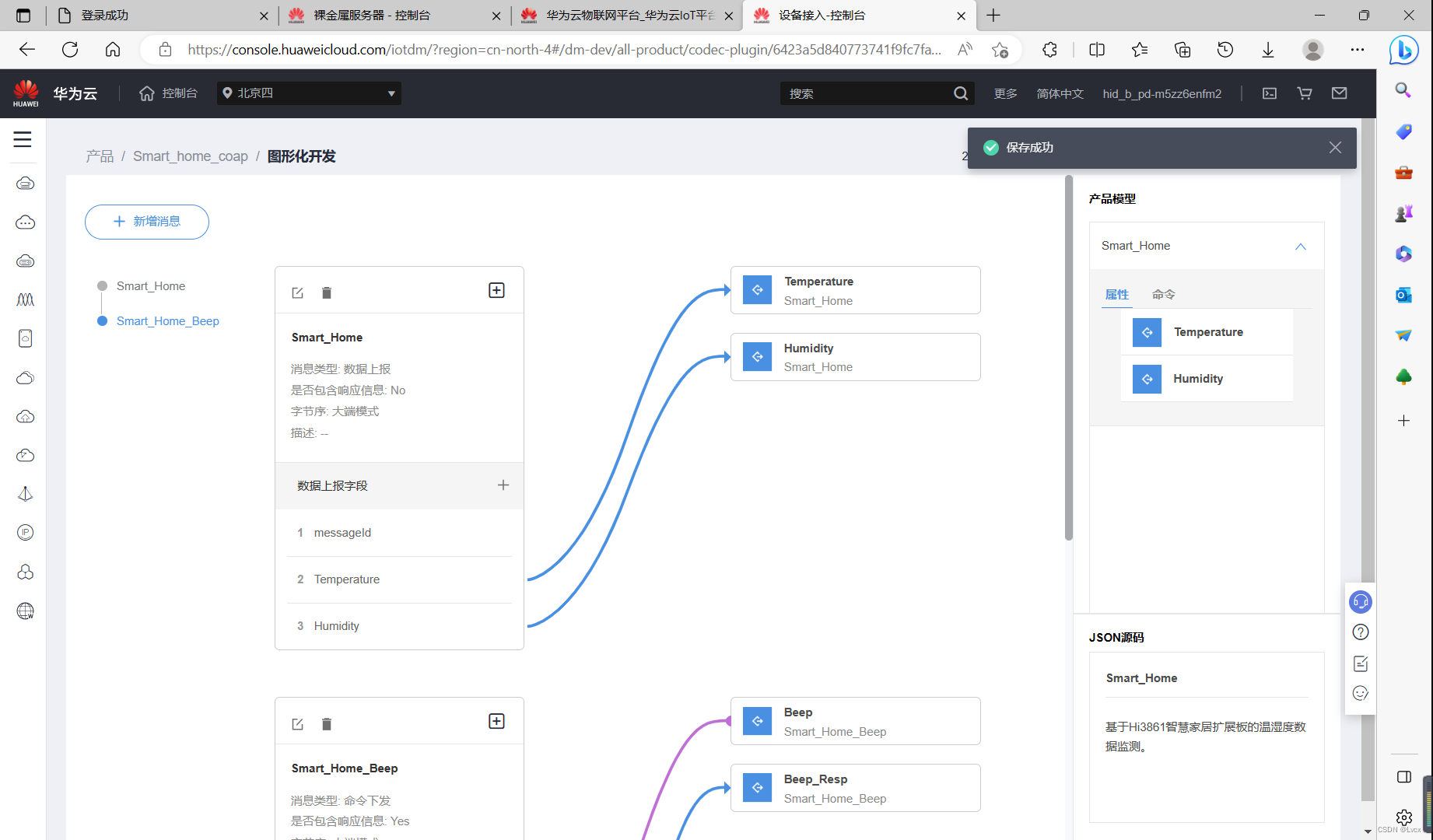Add a field to 数据上报字段
Image resolution: width=1433 pixels, height=840 pixels.
click(x=503, y=485)
